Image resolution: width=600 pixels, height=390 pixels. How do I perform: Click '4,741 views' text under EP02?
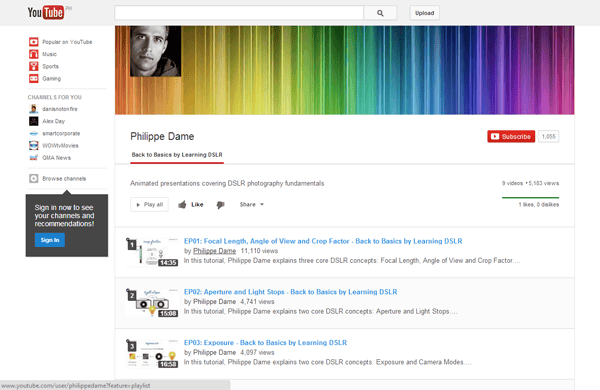(258, 302)
